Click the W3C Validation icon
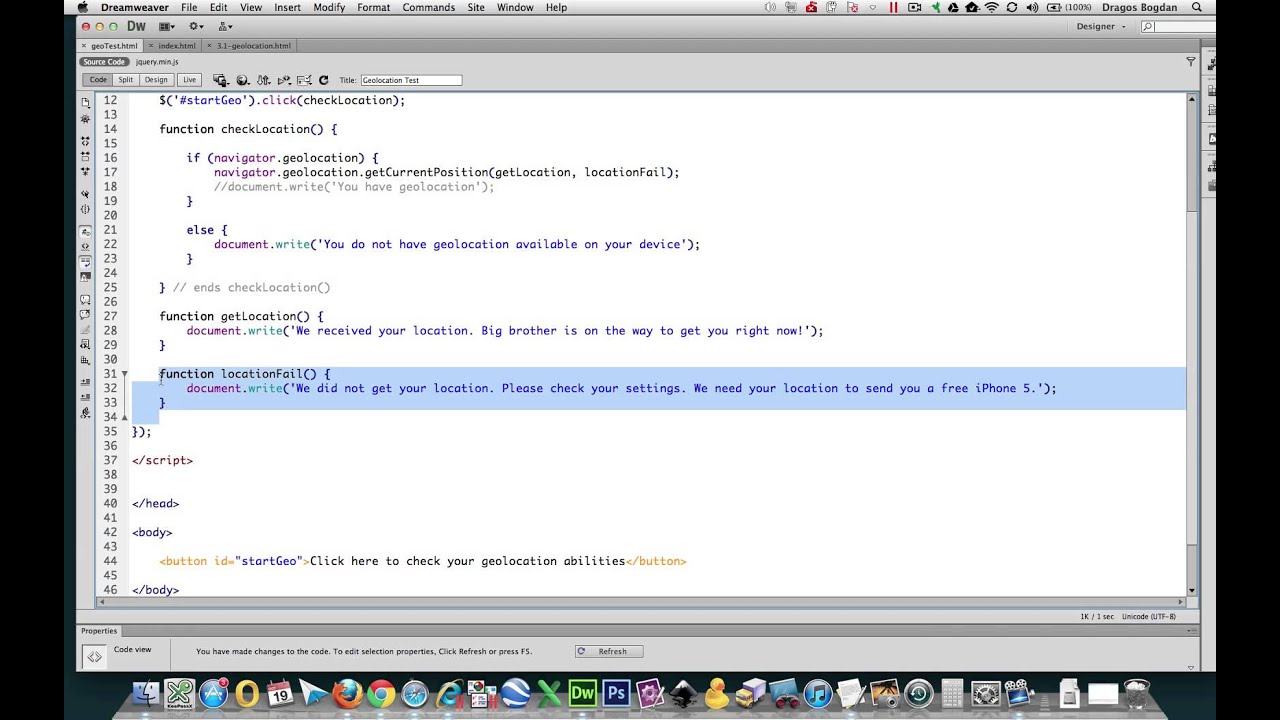The height and width of the screenshot is (720, 1280). pyautogui.click(x=284, y=80)
